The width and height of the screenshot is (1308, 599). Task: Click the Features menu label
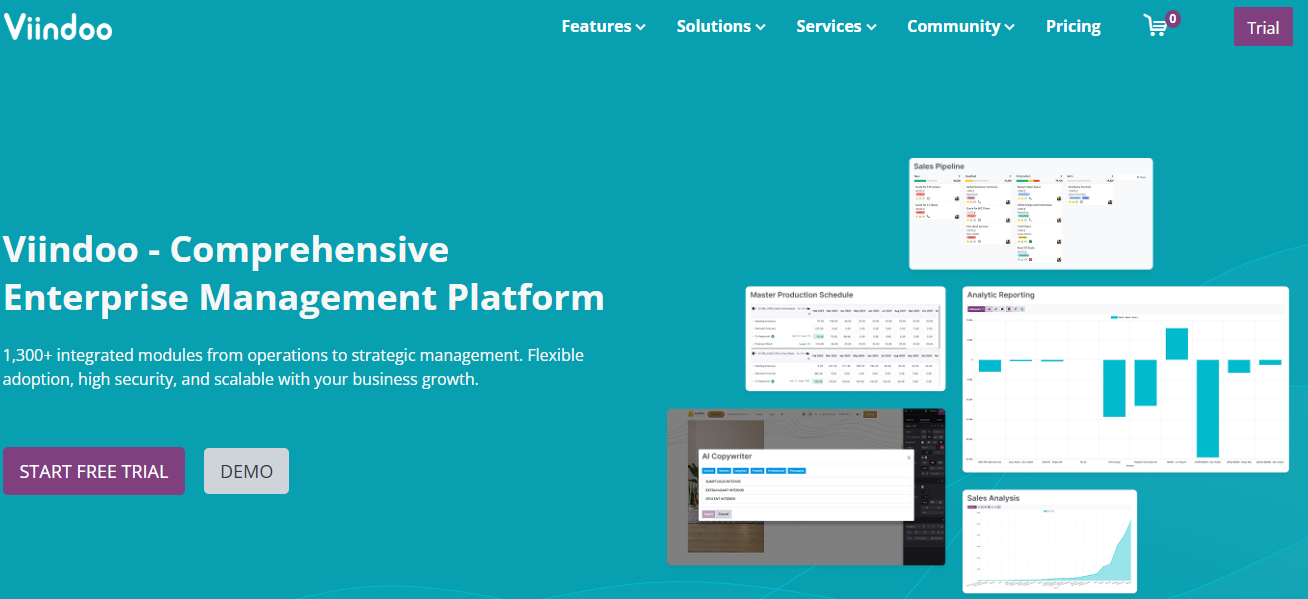(x=597, y=27)
